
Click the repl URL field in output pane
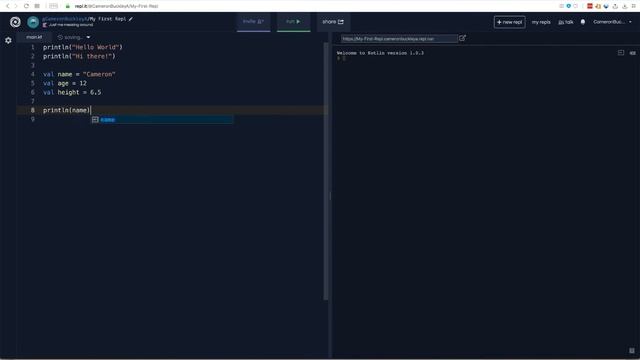click(399, 39)
